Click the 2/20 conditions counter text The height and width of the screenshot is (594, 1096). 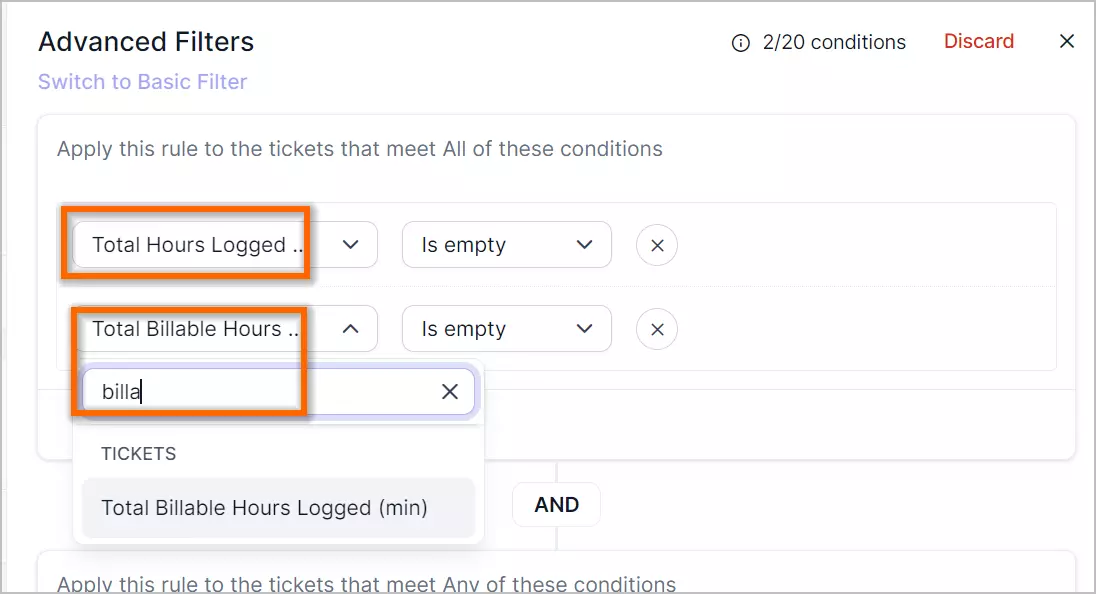[834, 43]
